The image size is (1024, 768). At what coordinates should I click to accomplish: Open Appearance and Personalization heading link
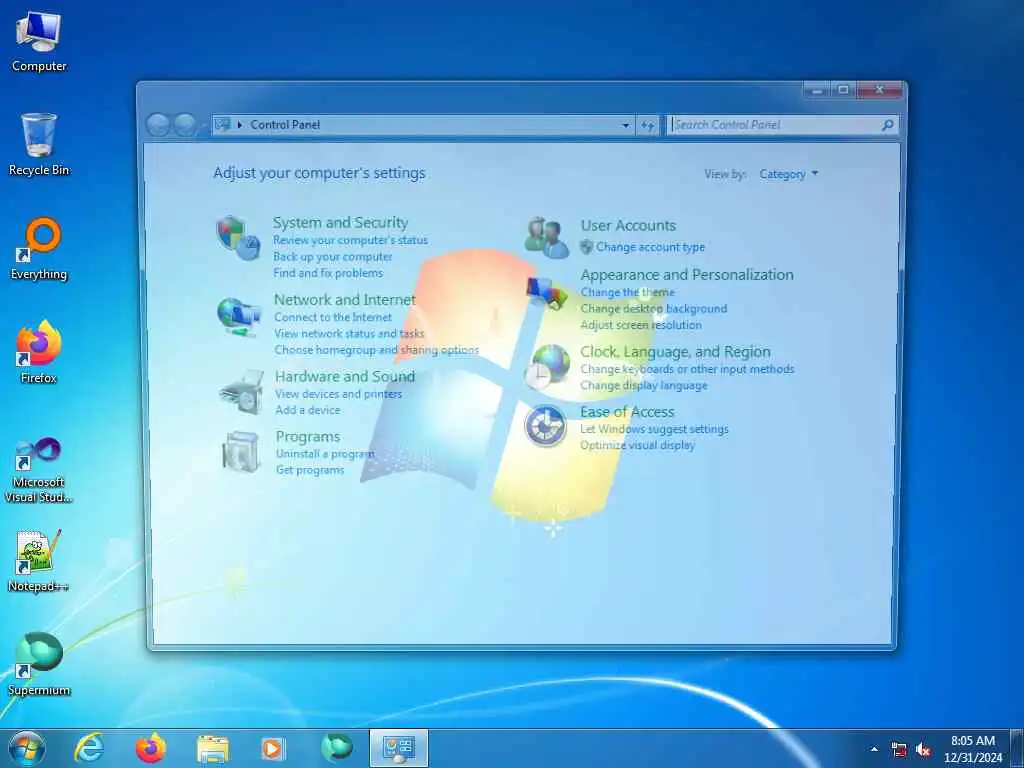687,275
